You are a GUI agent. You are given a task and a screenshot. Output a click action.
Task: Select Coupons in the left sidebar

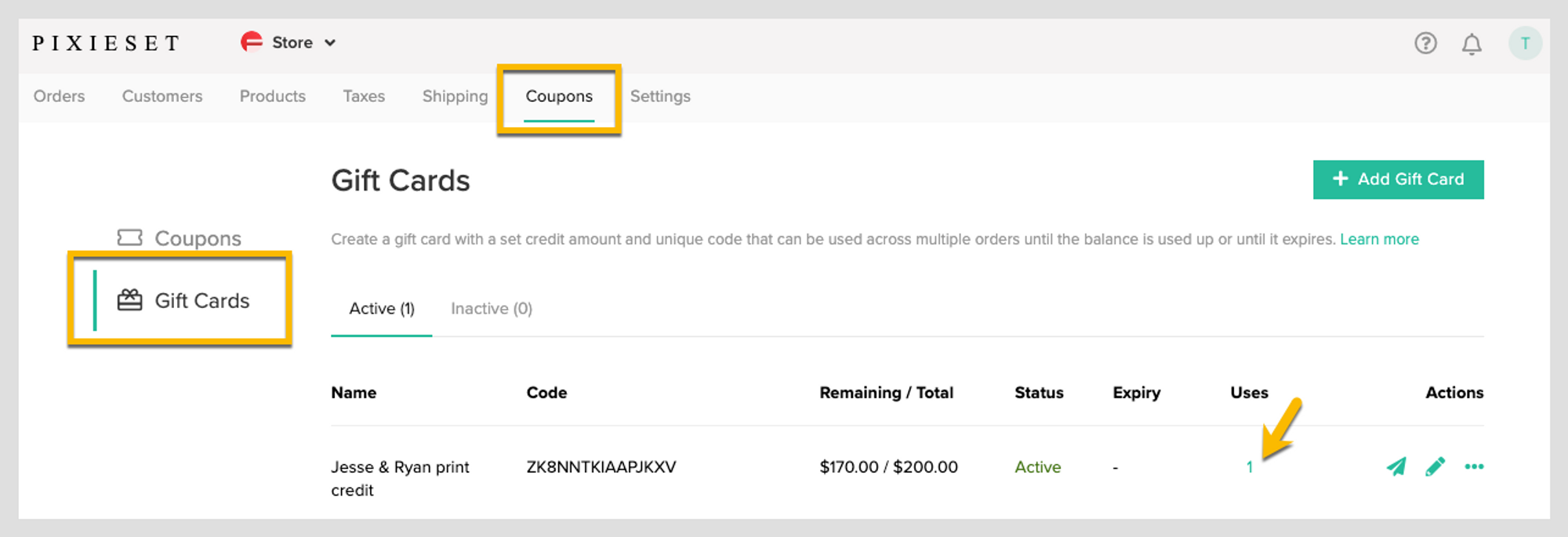tap(179, 238)
